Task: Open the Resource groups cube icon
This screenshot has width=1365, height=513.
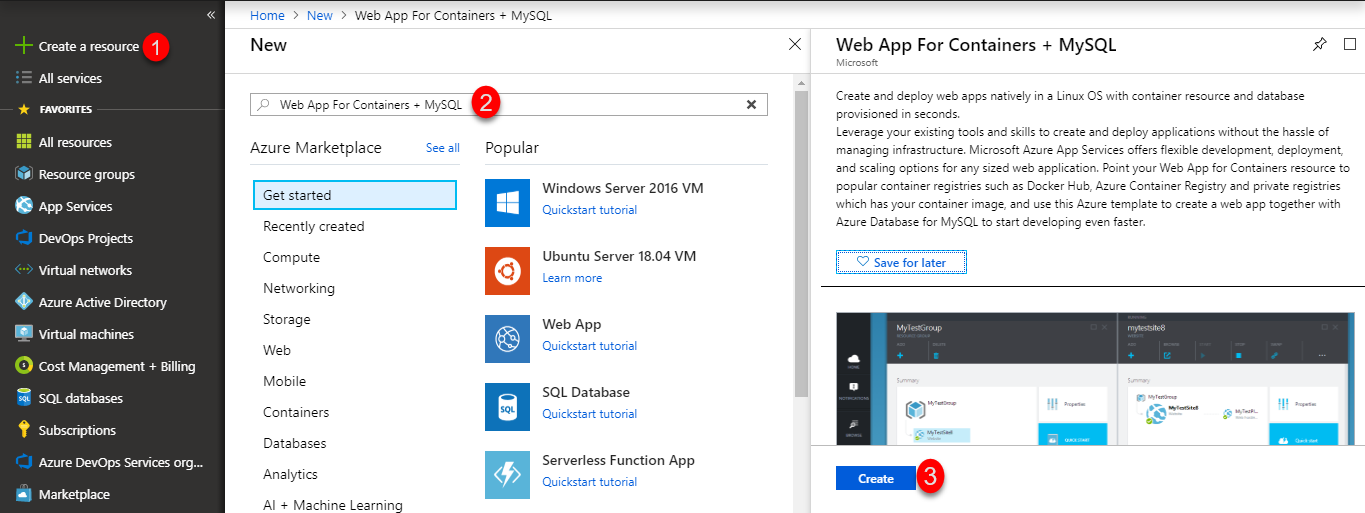Action: click(x=24, y=174)
